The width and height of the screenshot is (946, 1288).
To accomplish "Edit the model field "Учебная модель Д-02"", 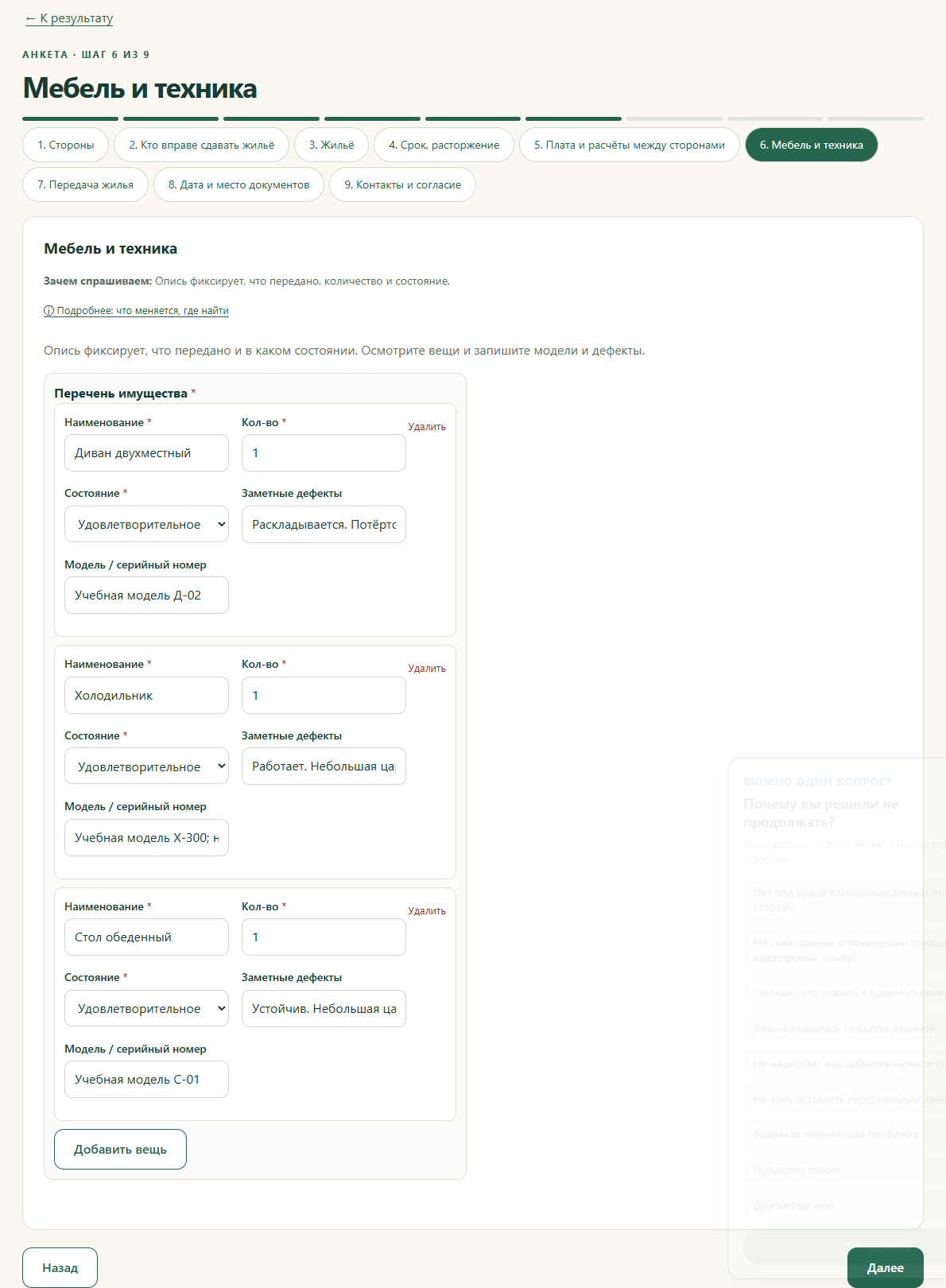I will click(x=146, y=596).
